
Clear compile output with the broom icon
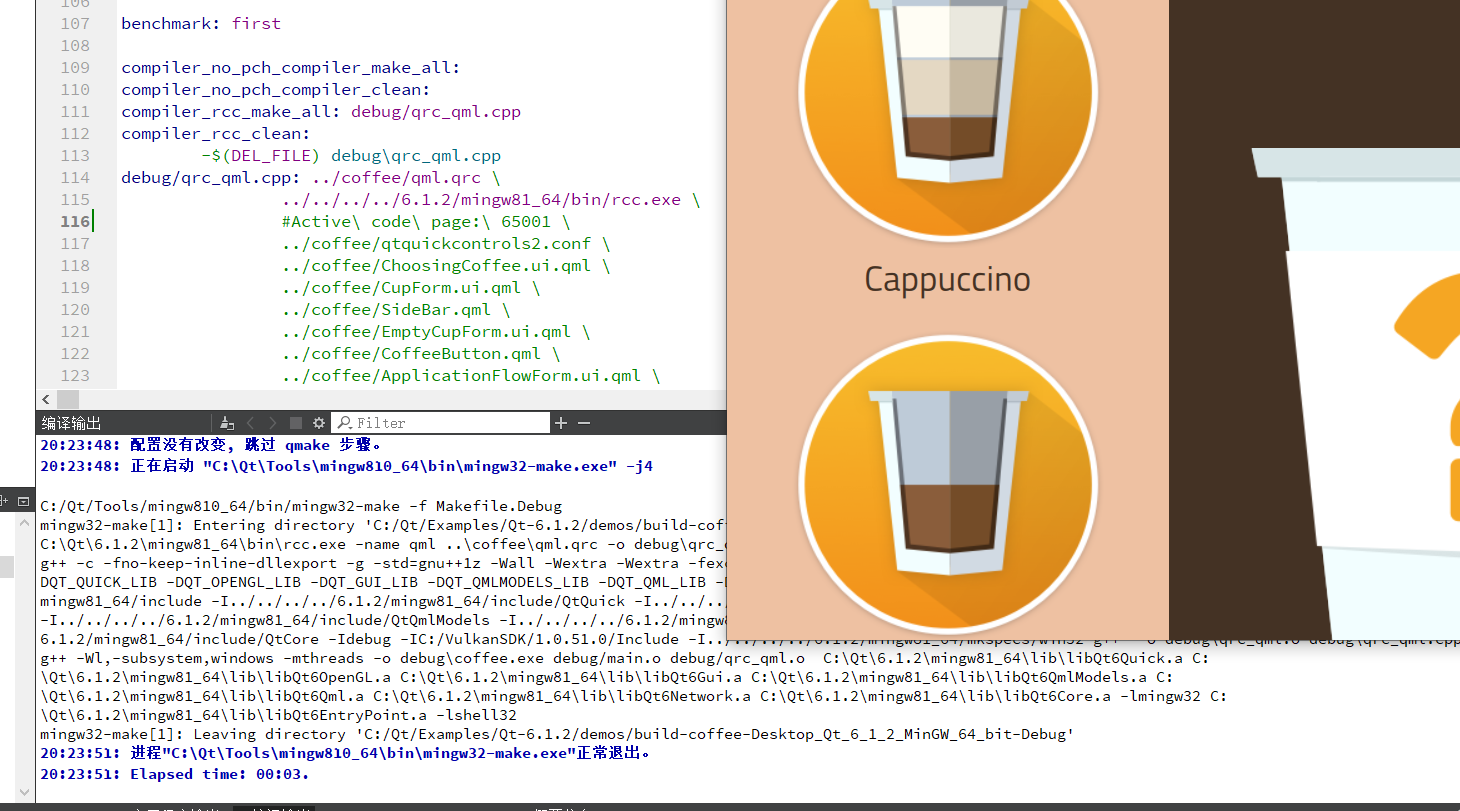(227, 422)
